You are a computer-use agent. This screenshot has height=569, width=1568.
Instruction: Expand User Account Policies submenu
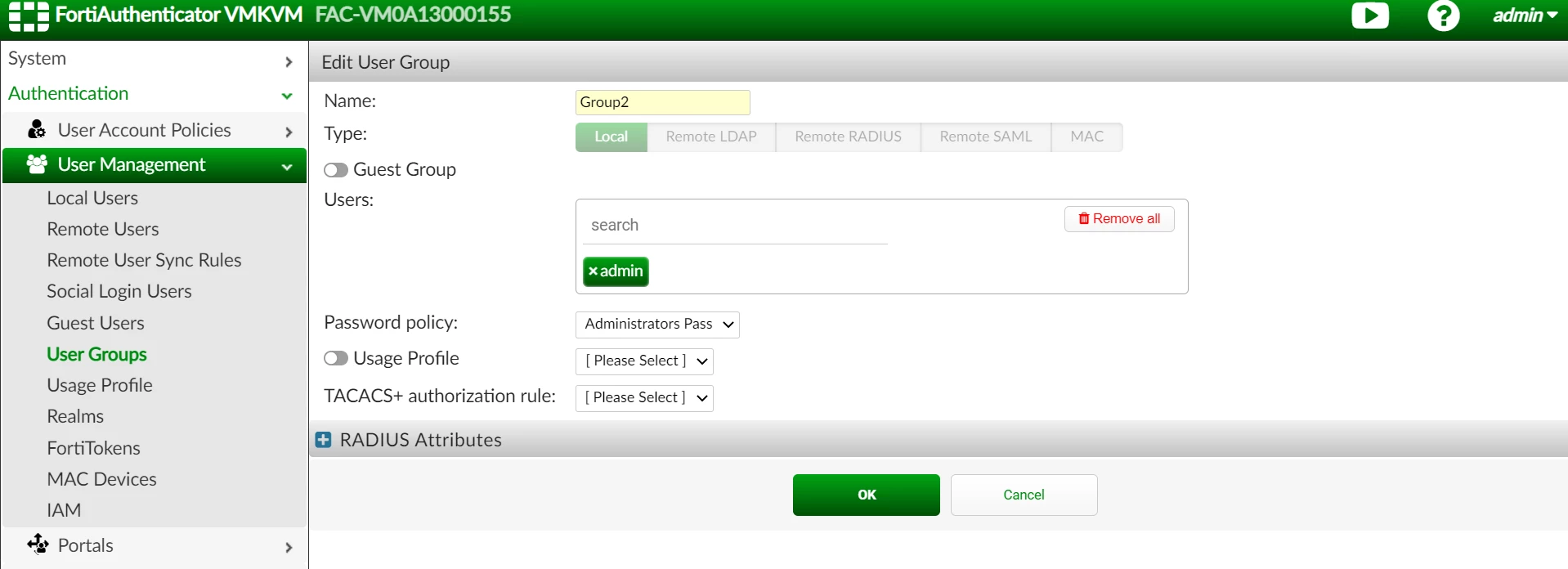tap(155, 130)
